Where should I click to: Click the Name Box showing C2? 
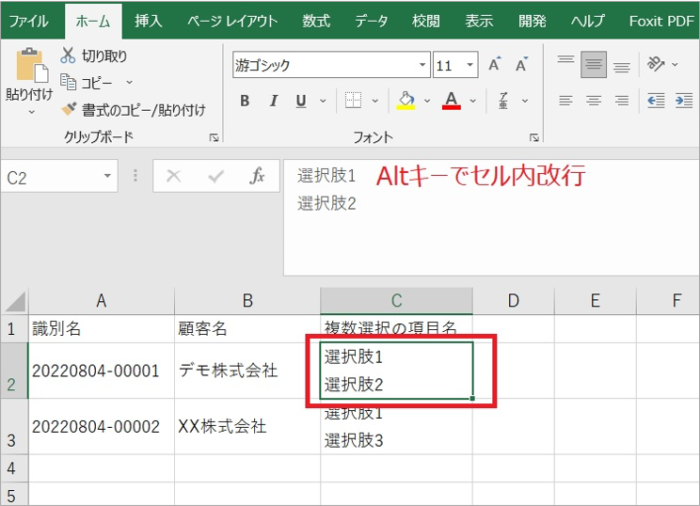coord(59,176)
